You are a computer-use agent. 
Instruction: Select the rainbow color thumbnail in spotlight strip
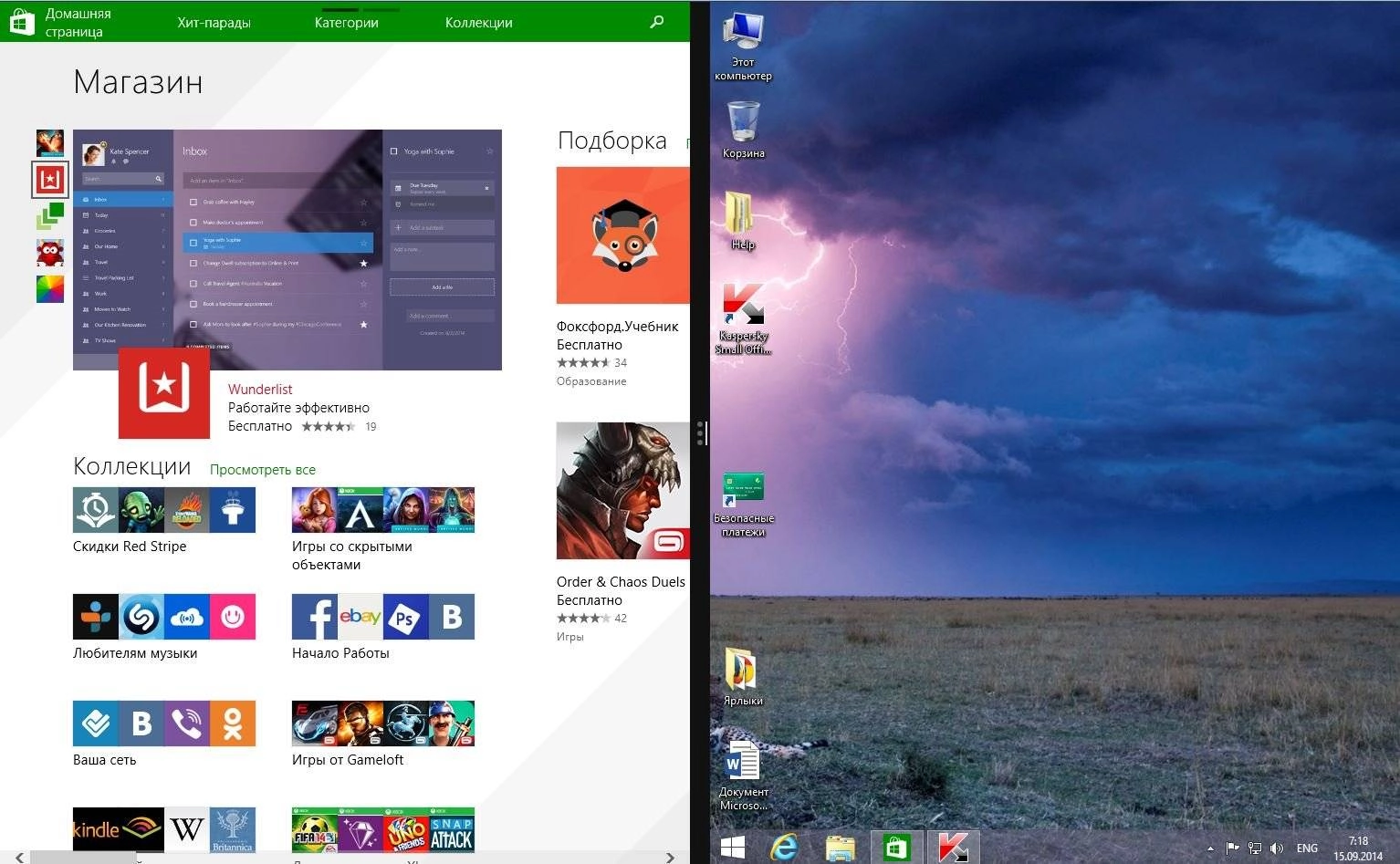(x=50, y=288)
